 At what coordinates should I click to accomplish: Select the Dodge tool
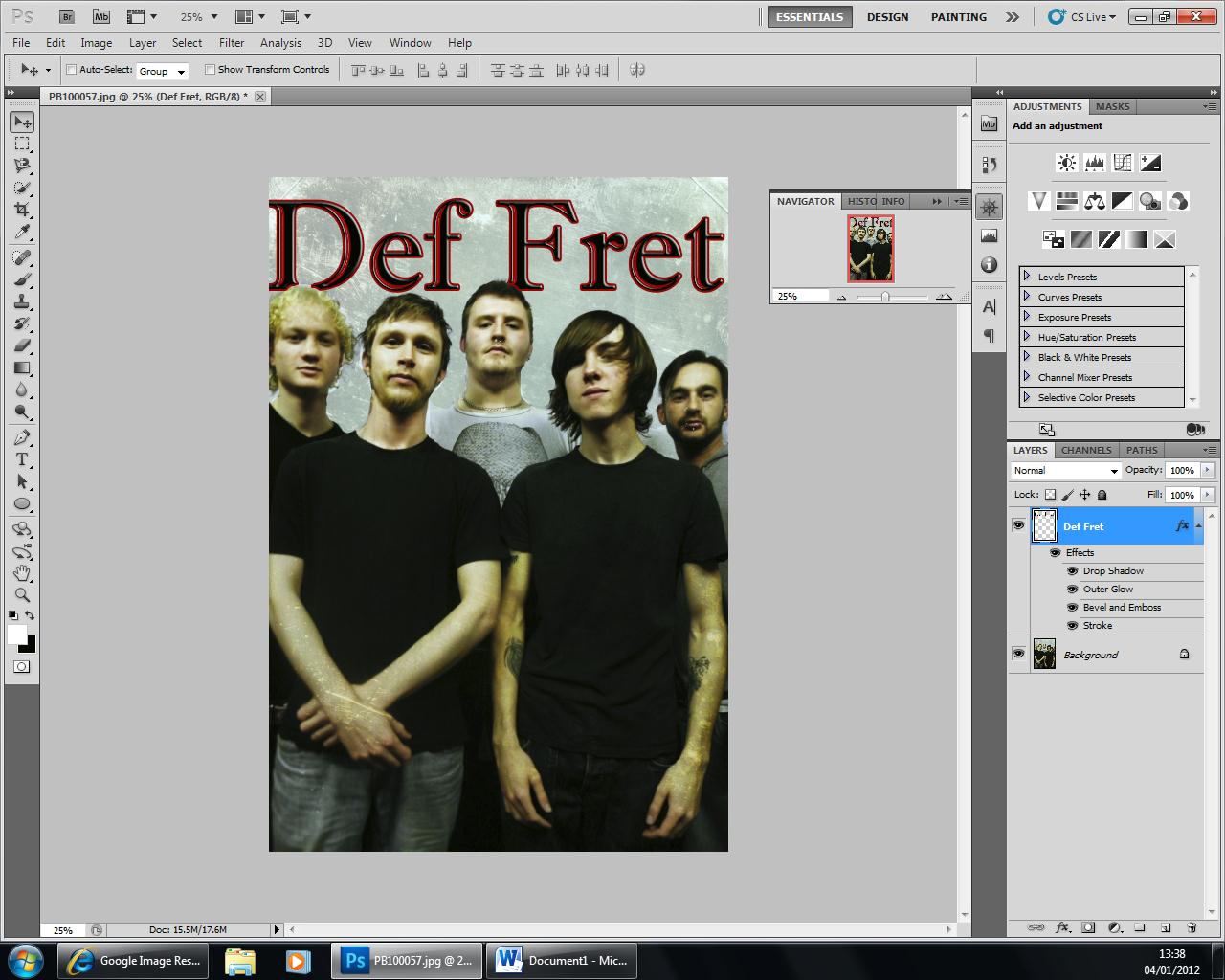pyautogui.click(x=22, y=412)
